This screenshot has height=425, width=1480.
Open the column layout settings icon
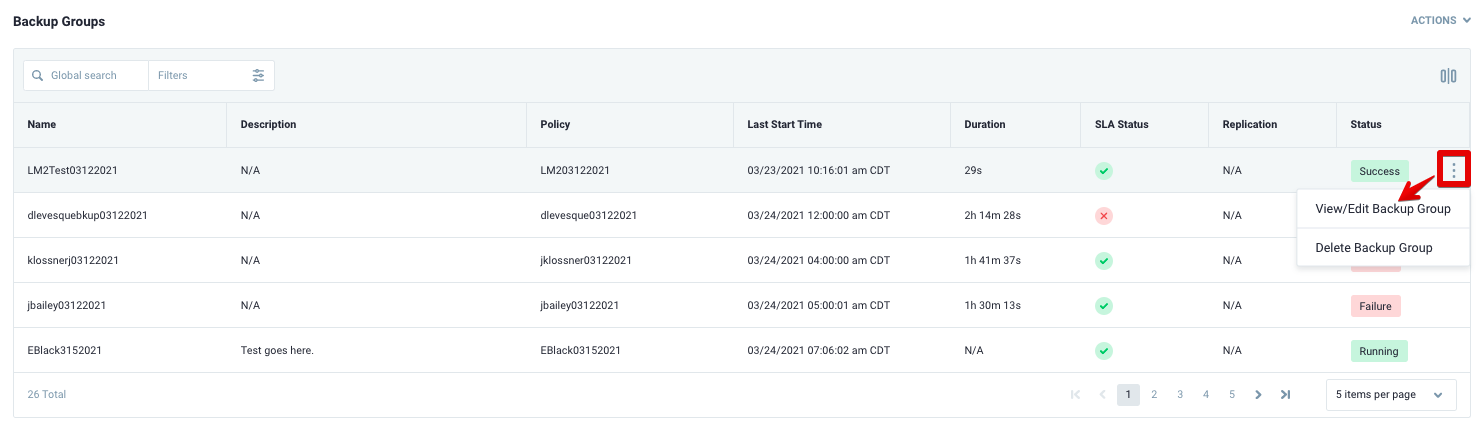tap(1447, 76)
